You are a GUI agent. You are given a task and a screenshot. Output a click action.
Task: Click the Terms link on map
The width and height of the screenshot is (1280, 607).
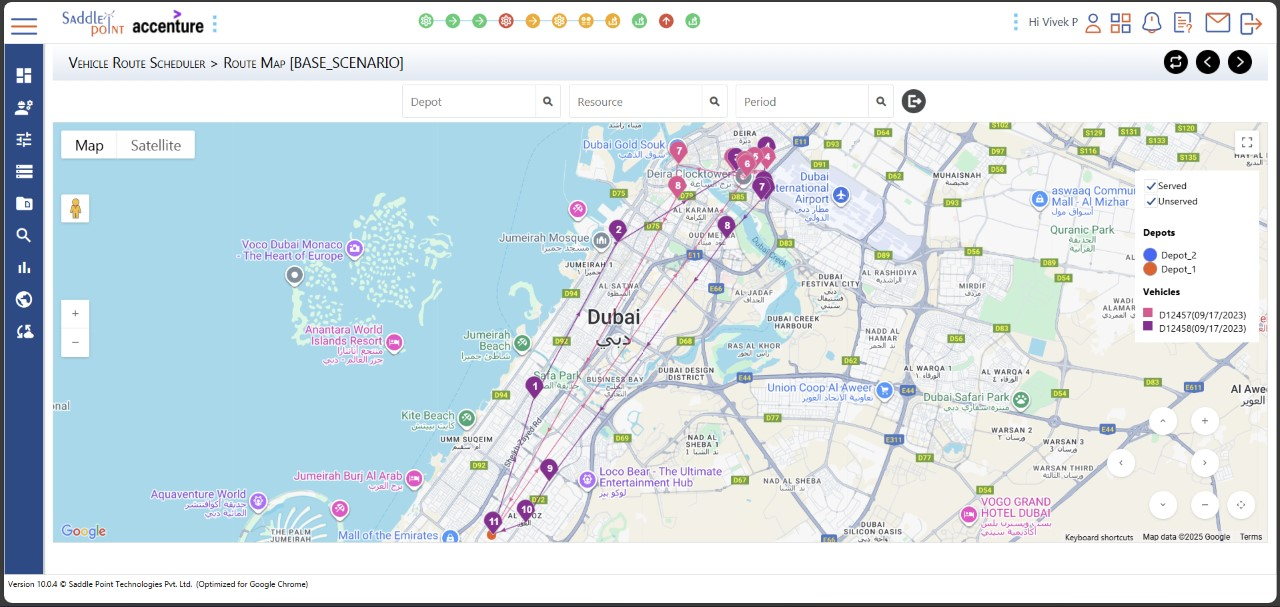(x=1250, y=537)
